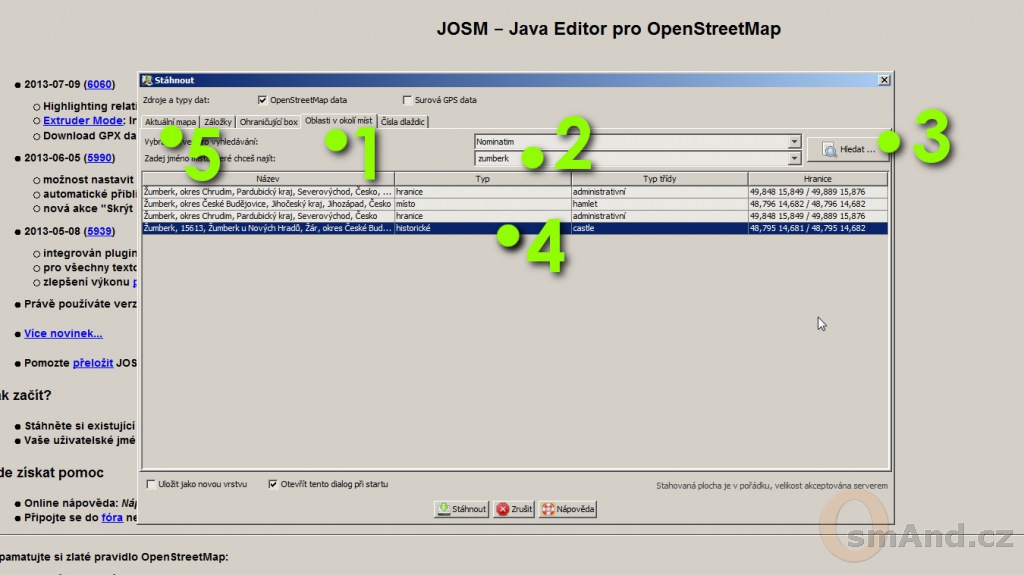Open Více novinek link

click(63, 333)
